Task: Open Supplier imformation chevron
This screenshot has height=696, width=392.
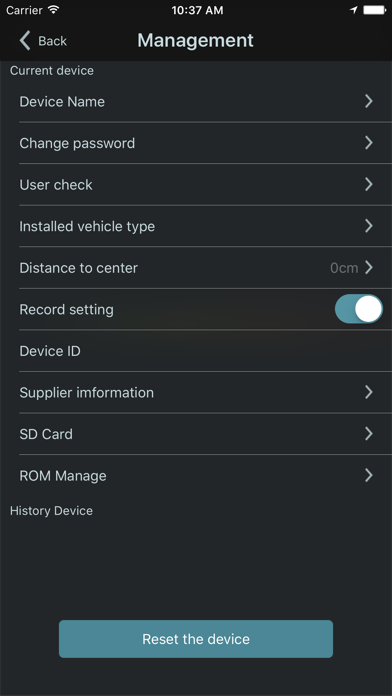Action: point(368,392)
